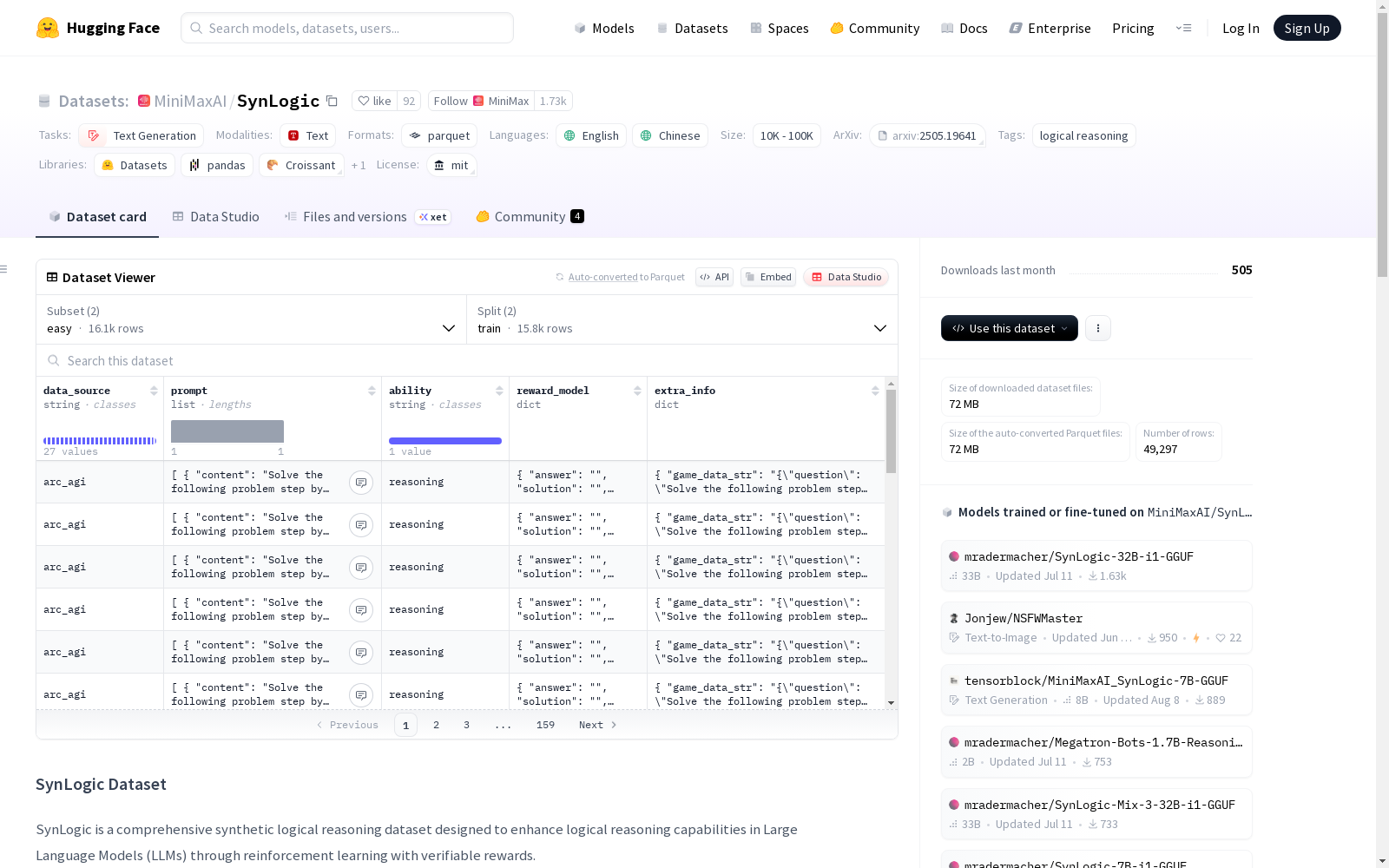The image size is (1389, 868).
Task: Open the prompt chat view in fourth arc_agi row
Action: pyautogui.click(x=361, y=610)
